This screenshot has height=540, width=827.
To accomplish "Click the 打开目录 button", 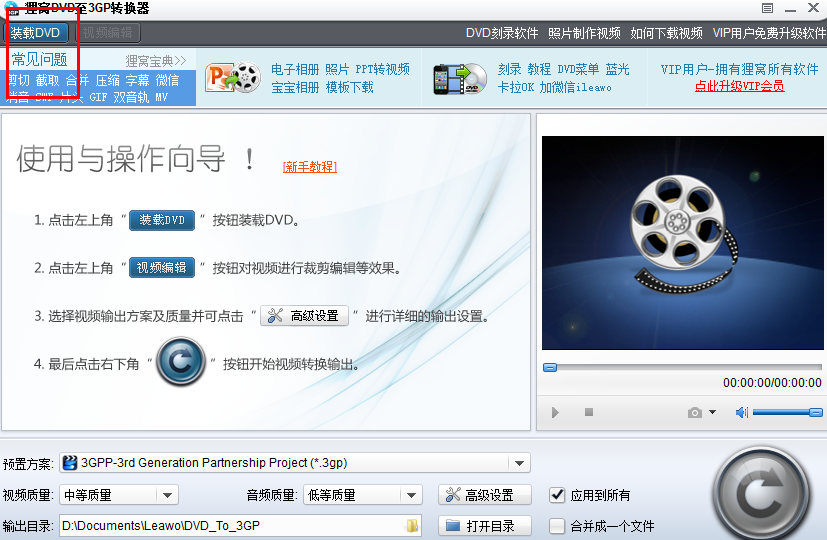I will tap(485, 525).
